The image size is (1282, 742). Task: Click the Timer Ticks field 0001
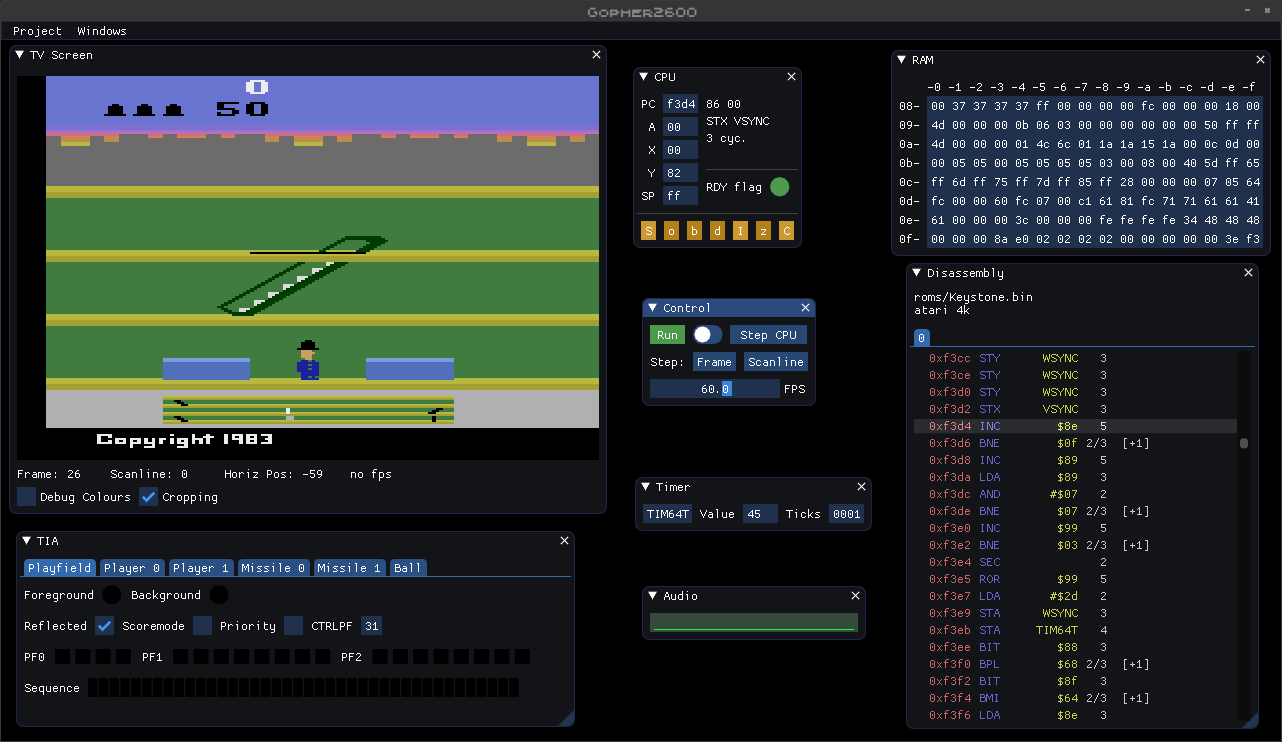tap(847, 514)
